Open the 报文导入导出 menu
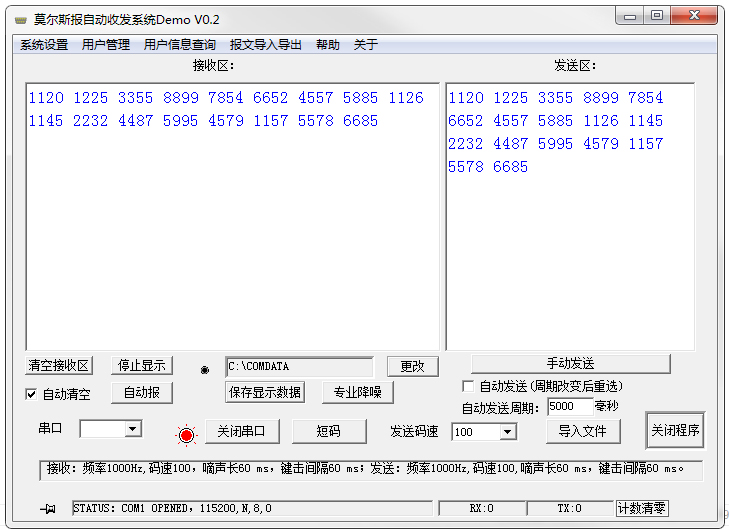This screenshot has width=729, height=531. coord(265,45)
